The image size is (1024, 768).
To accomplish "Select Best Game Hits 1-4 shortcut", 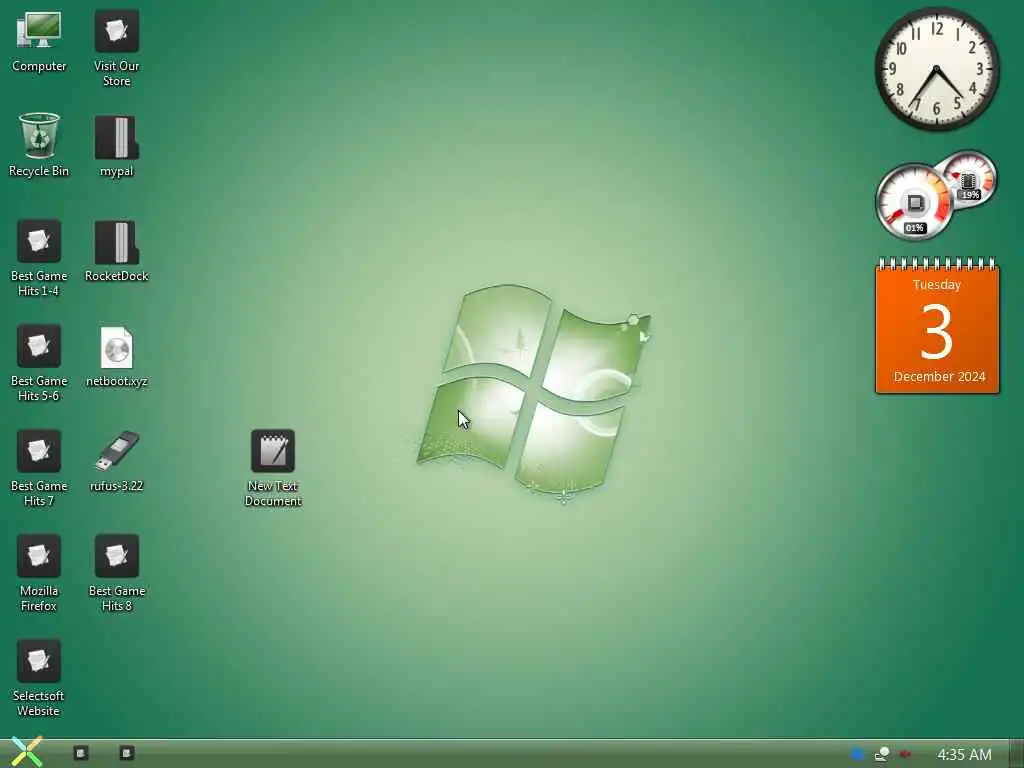I will tap(39, 257).
